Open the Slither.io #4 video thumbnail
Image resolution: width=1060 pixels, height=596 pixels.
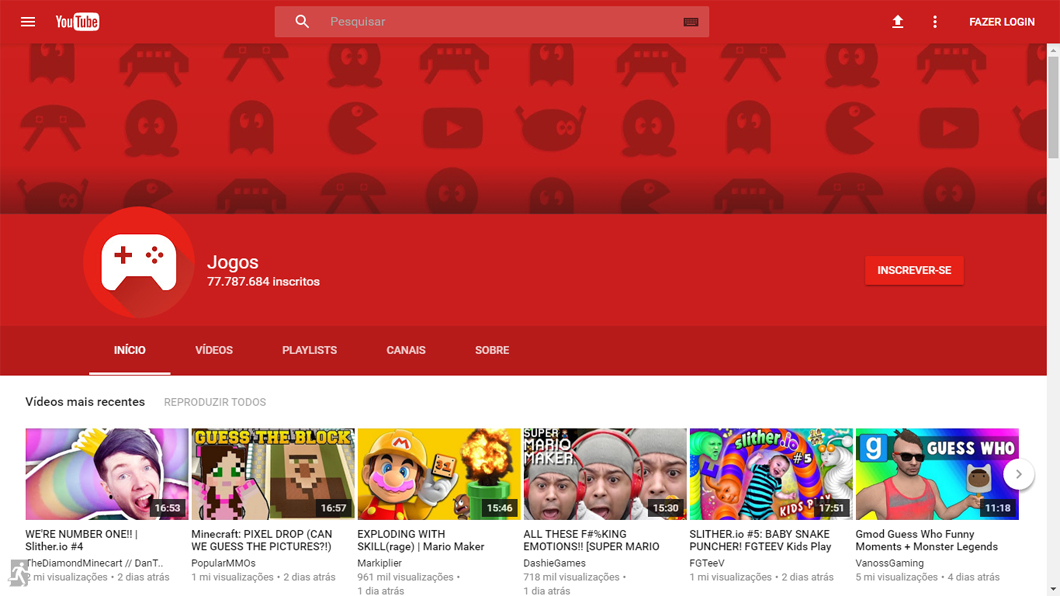(107, 474)
